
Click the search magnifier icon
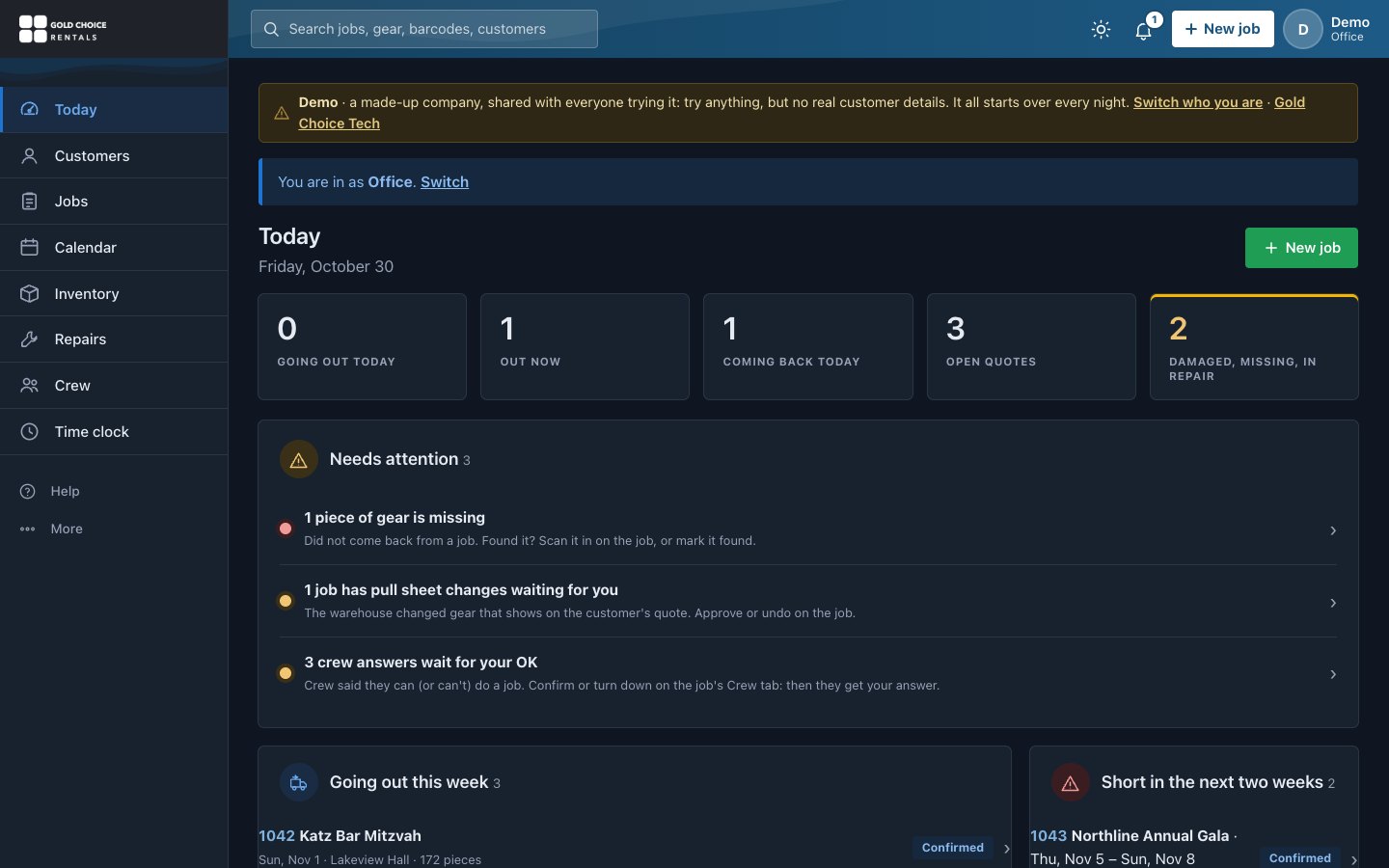(x=272, y=29)
